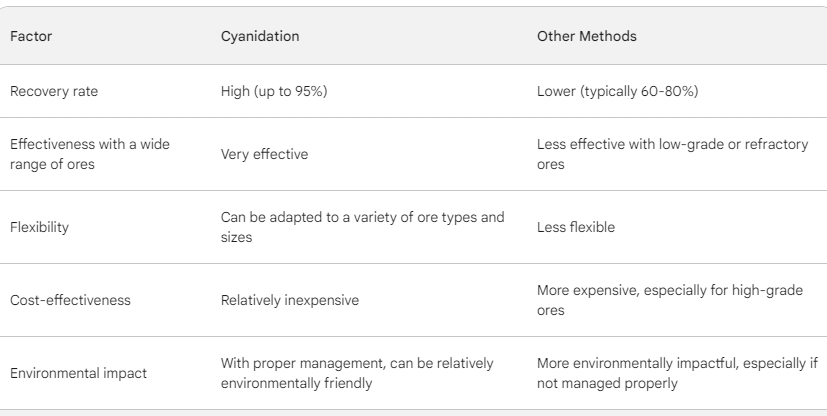Click the Cyanidation column header

pos(260,36)
